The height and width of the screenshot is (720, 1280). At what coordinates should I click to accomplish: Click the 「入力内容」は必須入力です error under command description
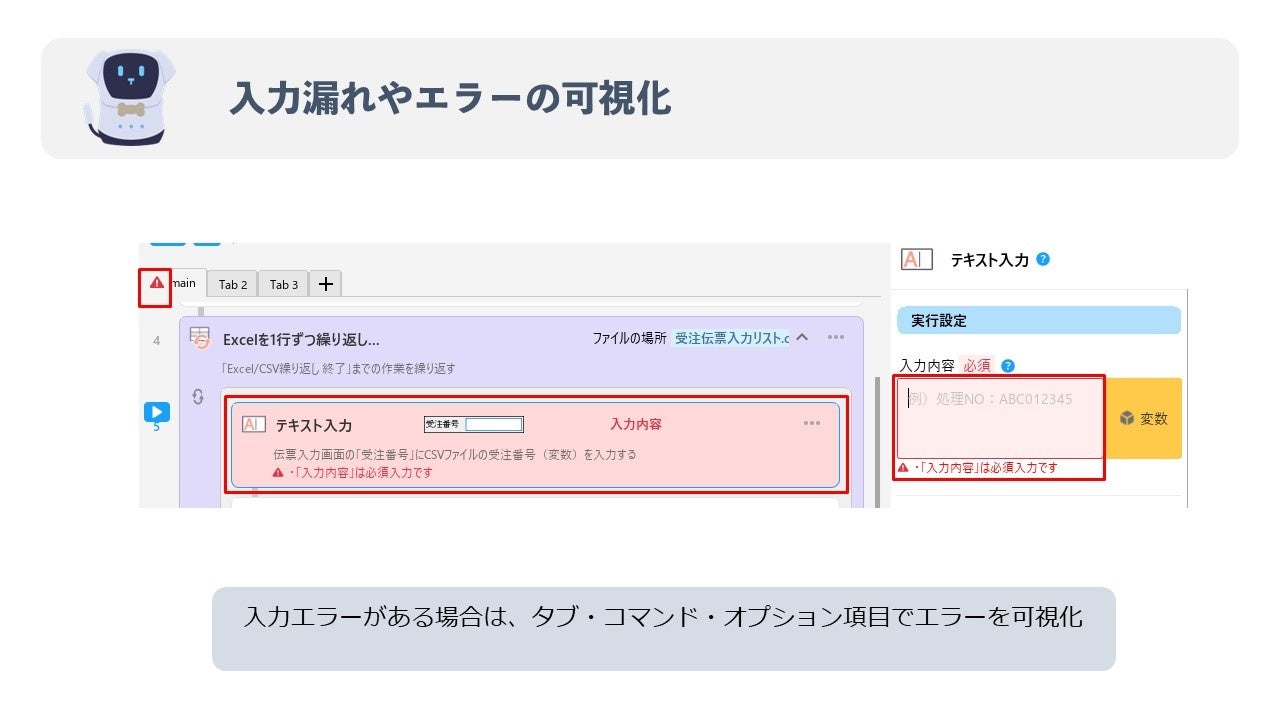coord(353,472)
